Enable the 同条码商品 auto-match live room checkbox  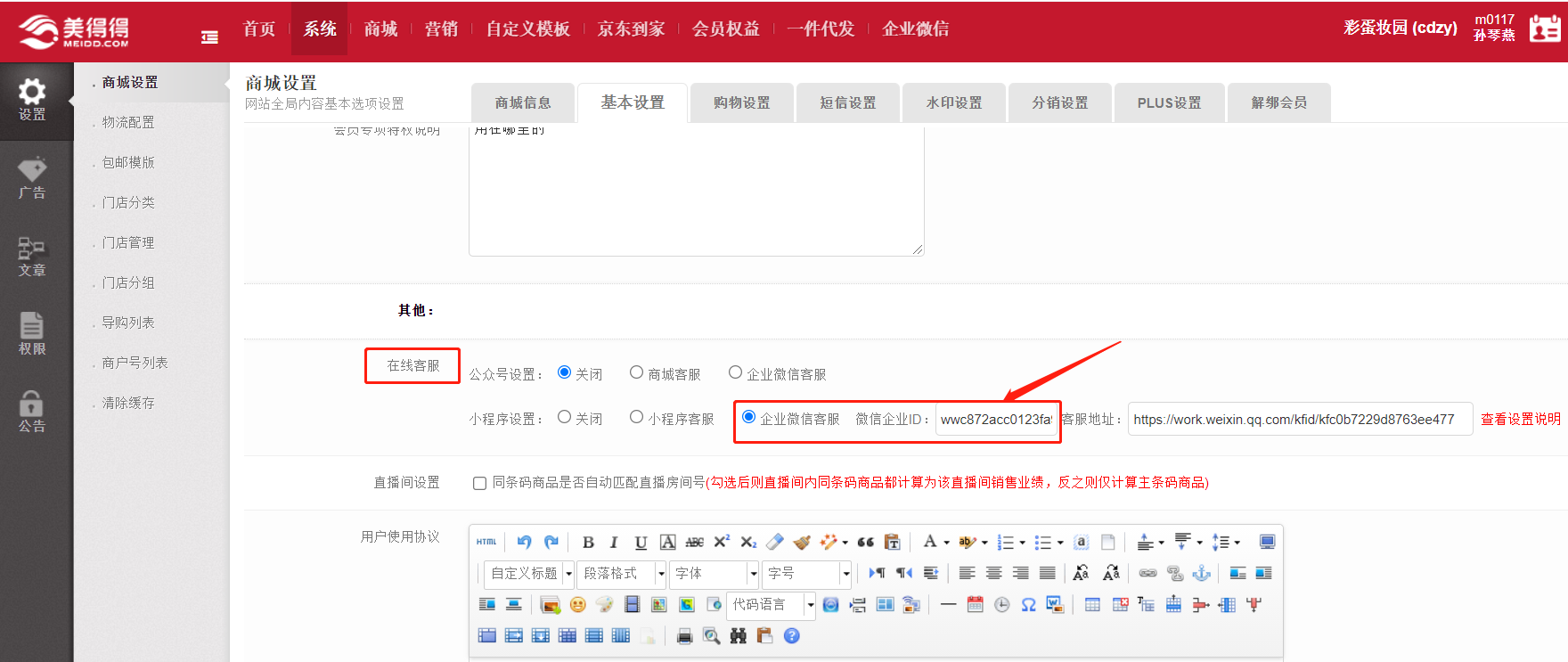pos(479,483)
